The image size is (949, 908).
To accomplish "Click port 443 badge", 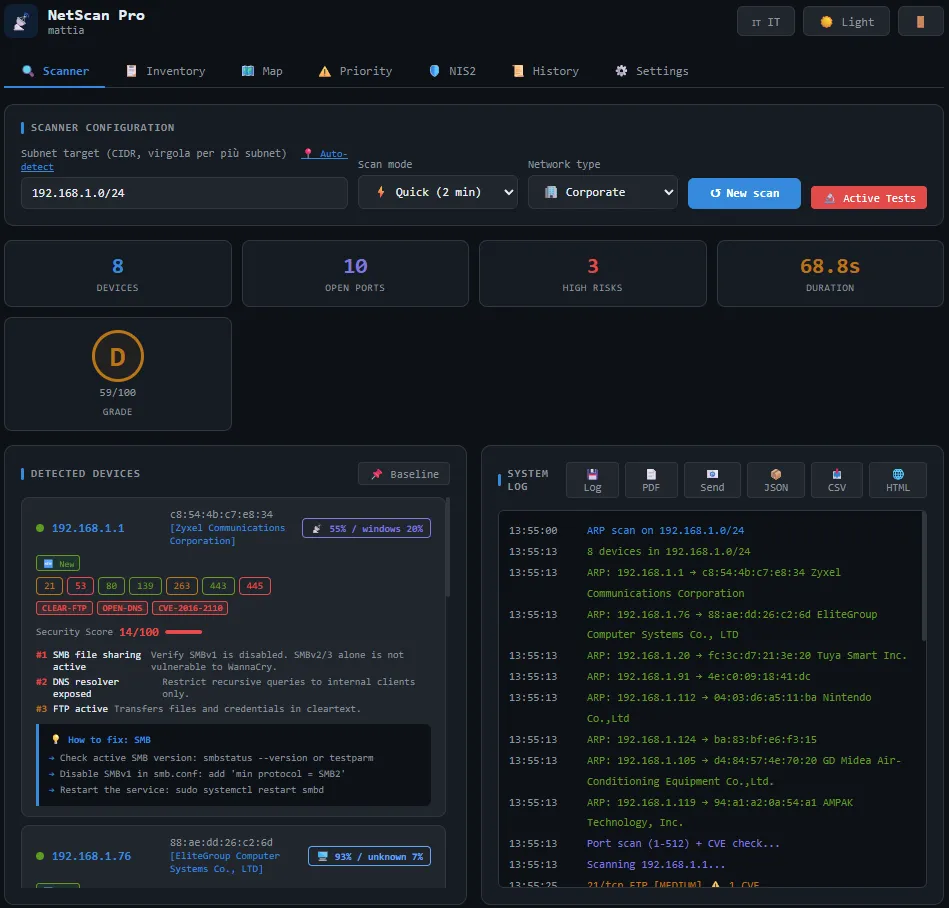I will coord(218,586).
